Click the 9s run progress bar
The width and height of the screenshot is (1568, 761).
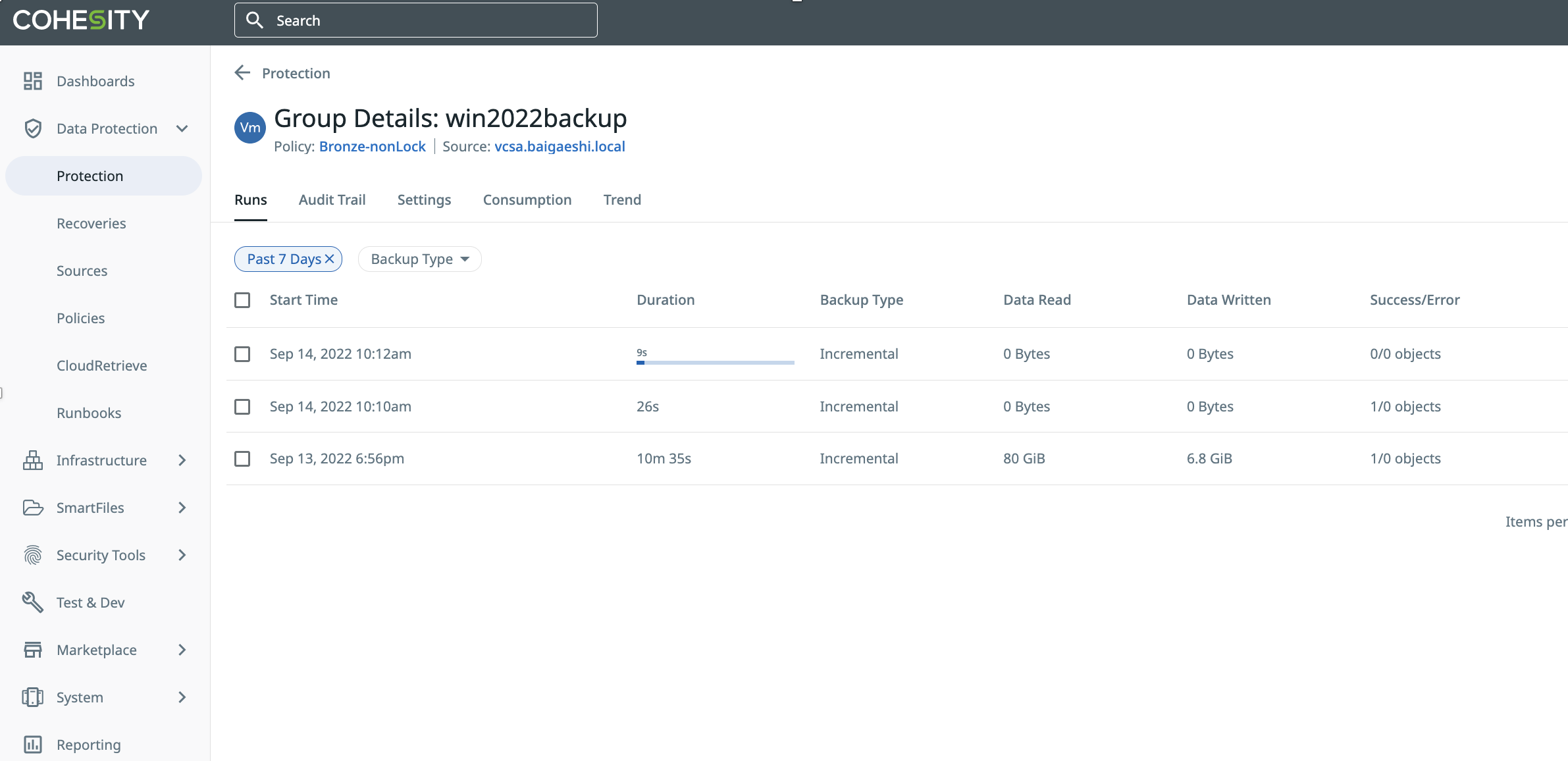pyautogui.click(x=716, y=362)
